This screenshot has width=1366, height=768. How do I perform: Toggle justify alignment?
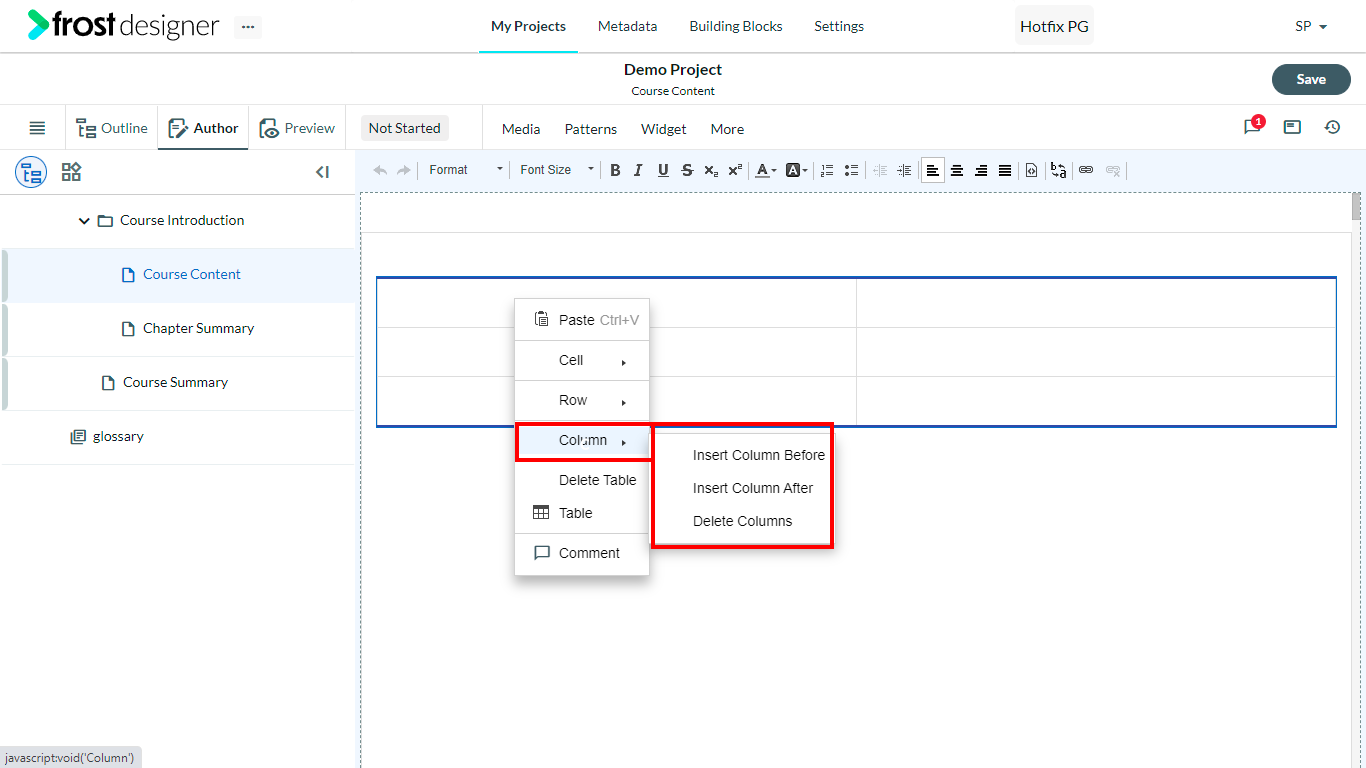(x=1005, y=170)
